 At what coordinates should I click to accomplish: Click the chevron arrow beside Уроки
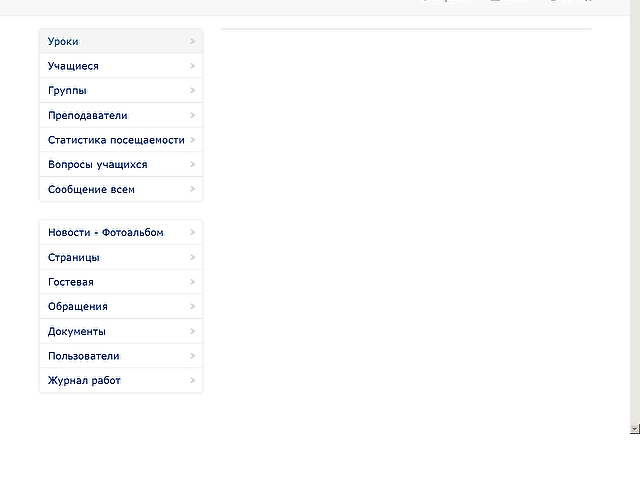(192, 42)
